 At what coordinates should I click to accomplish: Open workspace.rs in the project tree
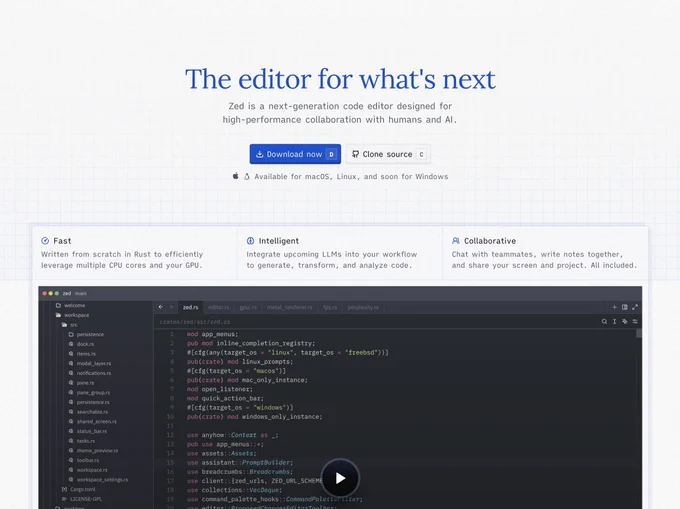(92, 470)
